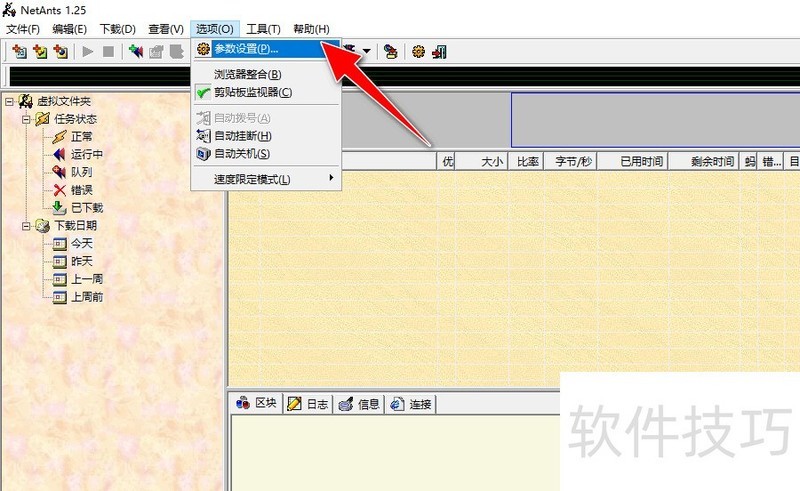Click the NetAnts ant icon in title bar
800x491 pixels.
[9, 9]
